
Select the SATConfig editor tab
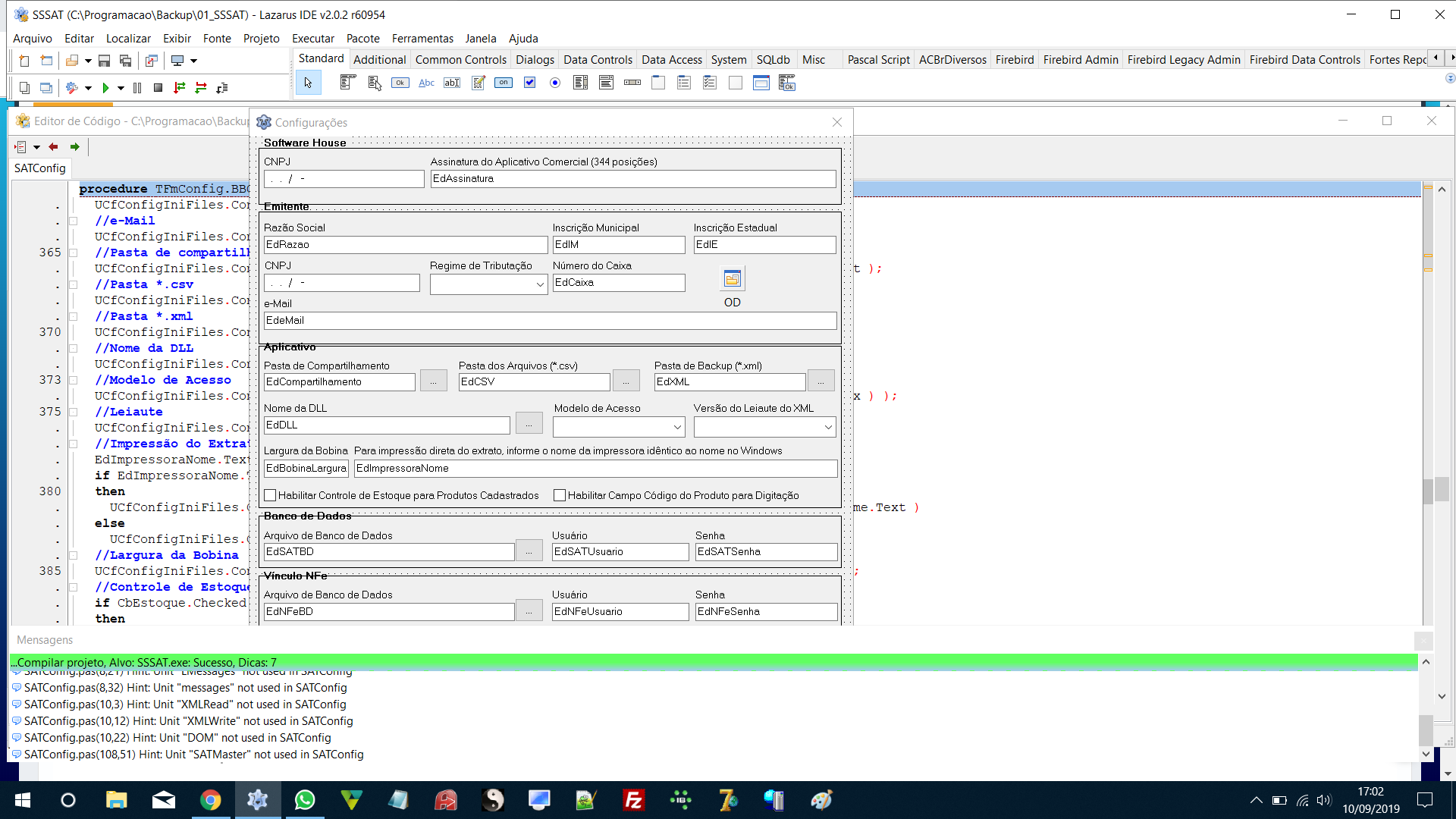click(x=40, y=168)
